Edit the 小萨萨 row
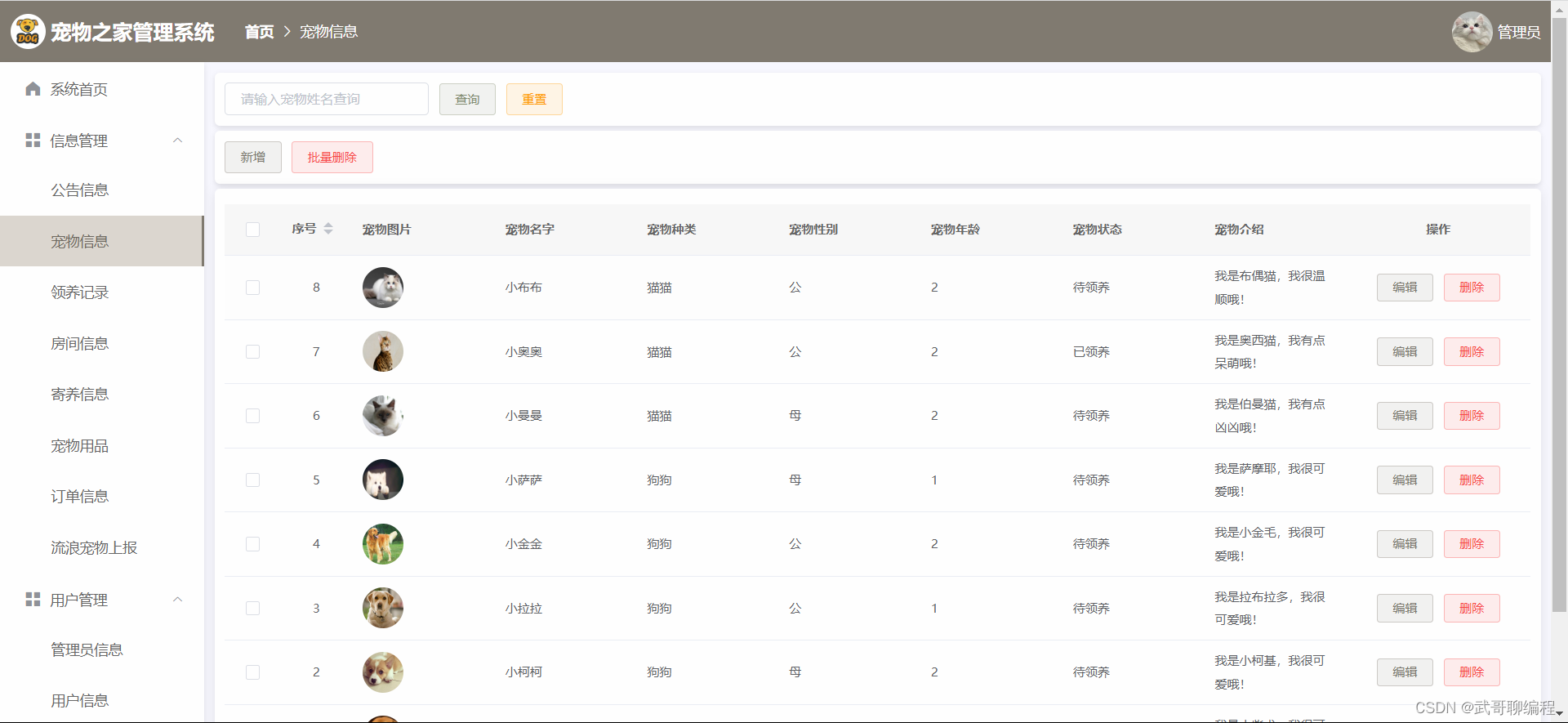 point(1405,480)
